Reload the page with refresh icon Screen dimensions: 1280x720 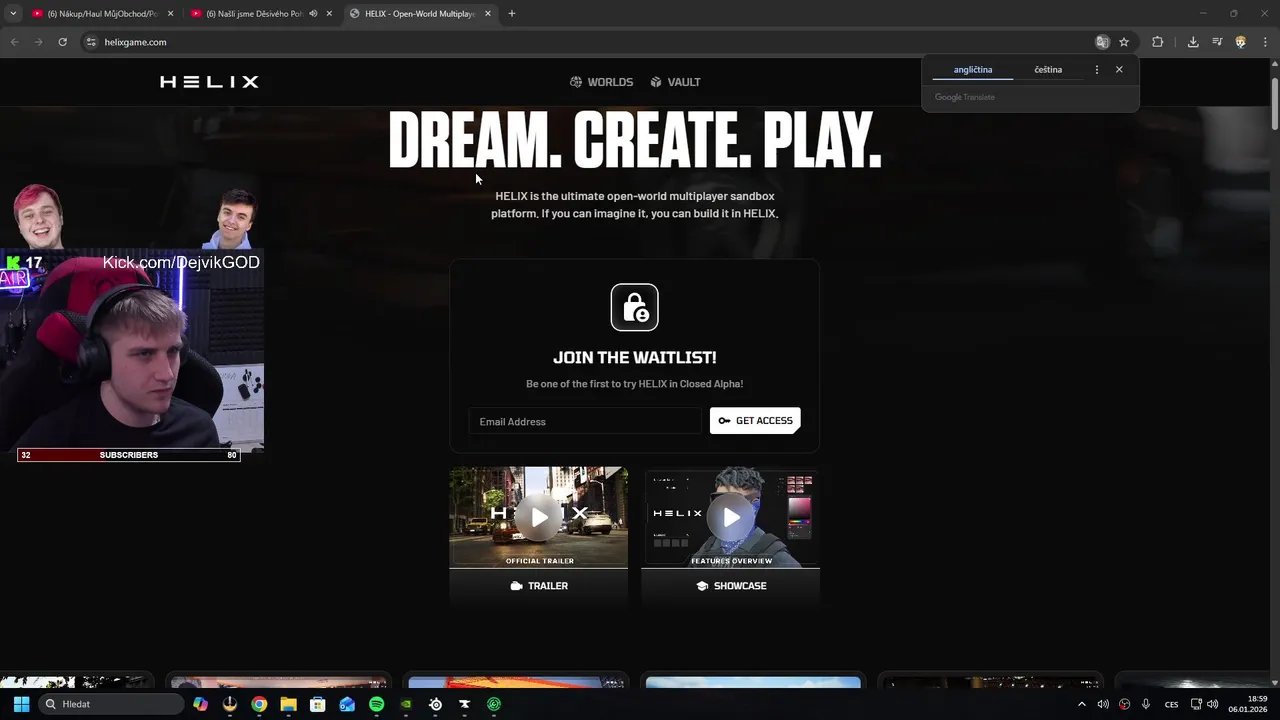62,42
